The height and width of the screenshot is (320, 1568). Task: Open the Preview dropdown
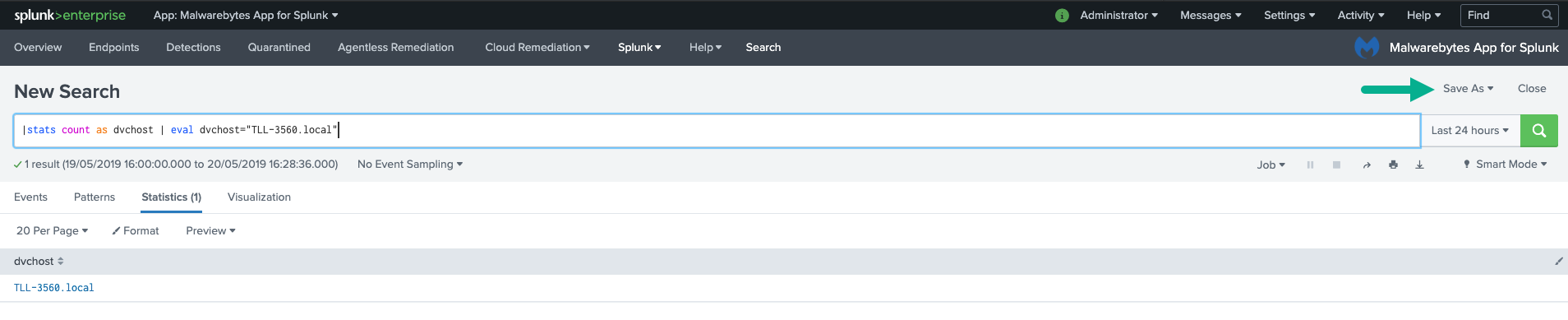coord(210,231)
